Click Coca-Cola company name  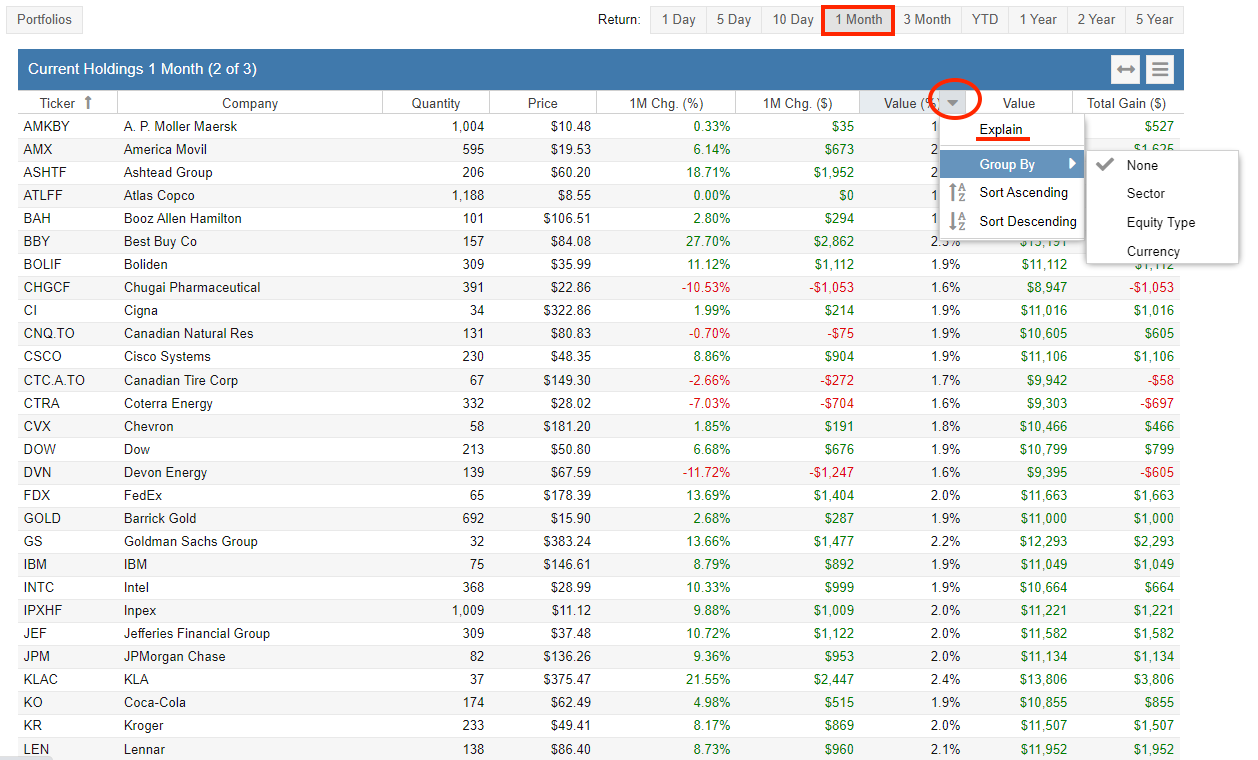pos(155,702)
